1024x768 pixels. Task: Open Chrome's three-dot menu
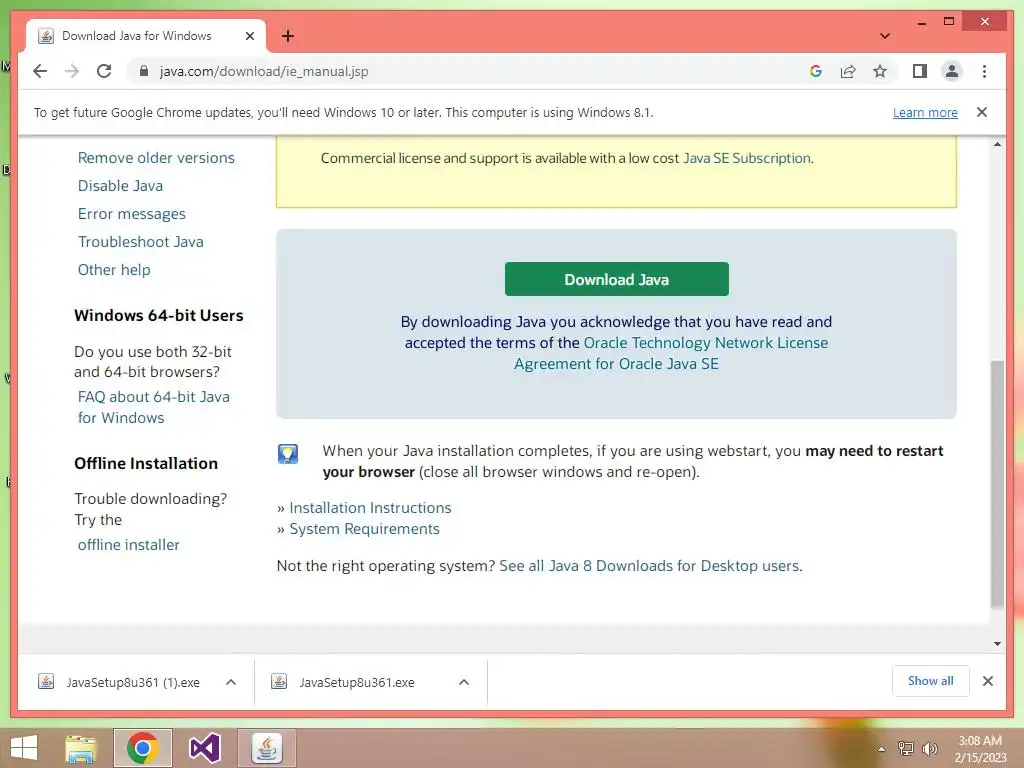(984, 71)
